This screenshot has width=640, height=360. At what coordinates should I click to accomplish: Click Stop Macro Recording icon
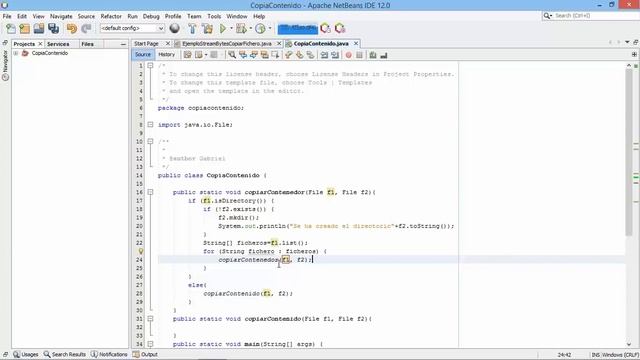click(x=359, y=55)
